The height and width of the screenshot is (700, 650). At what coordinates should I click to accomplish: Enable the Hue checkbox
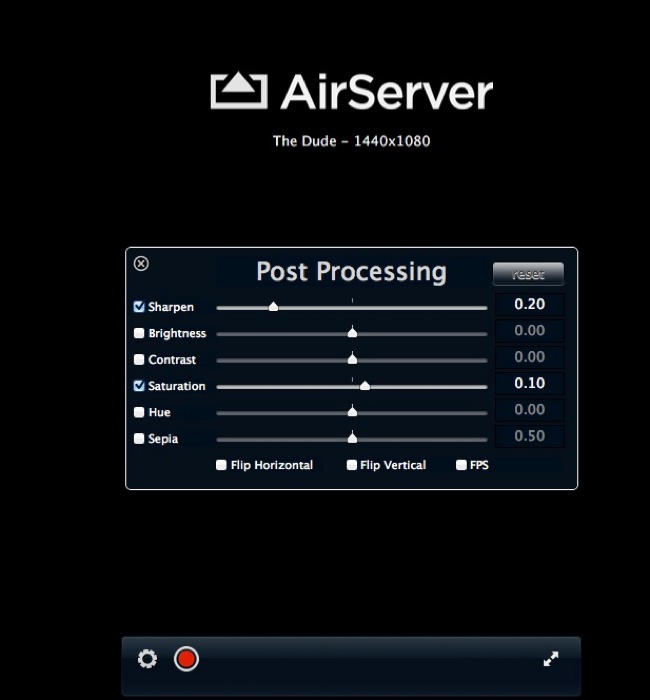pyautogui.click(x=139, y=412)
